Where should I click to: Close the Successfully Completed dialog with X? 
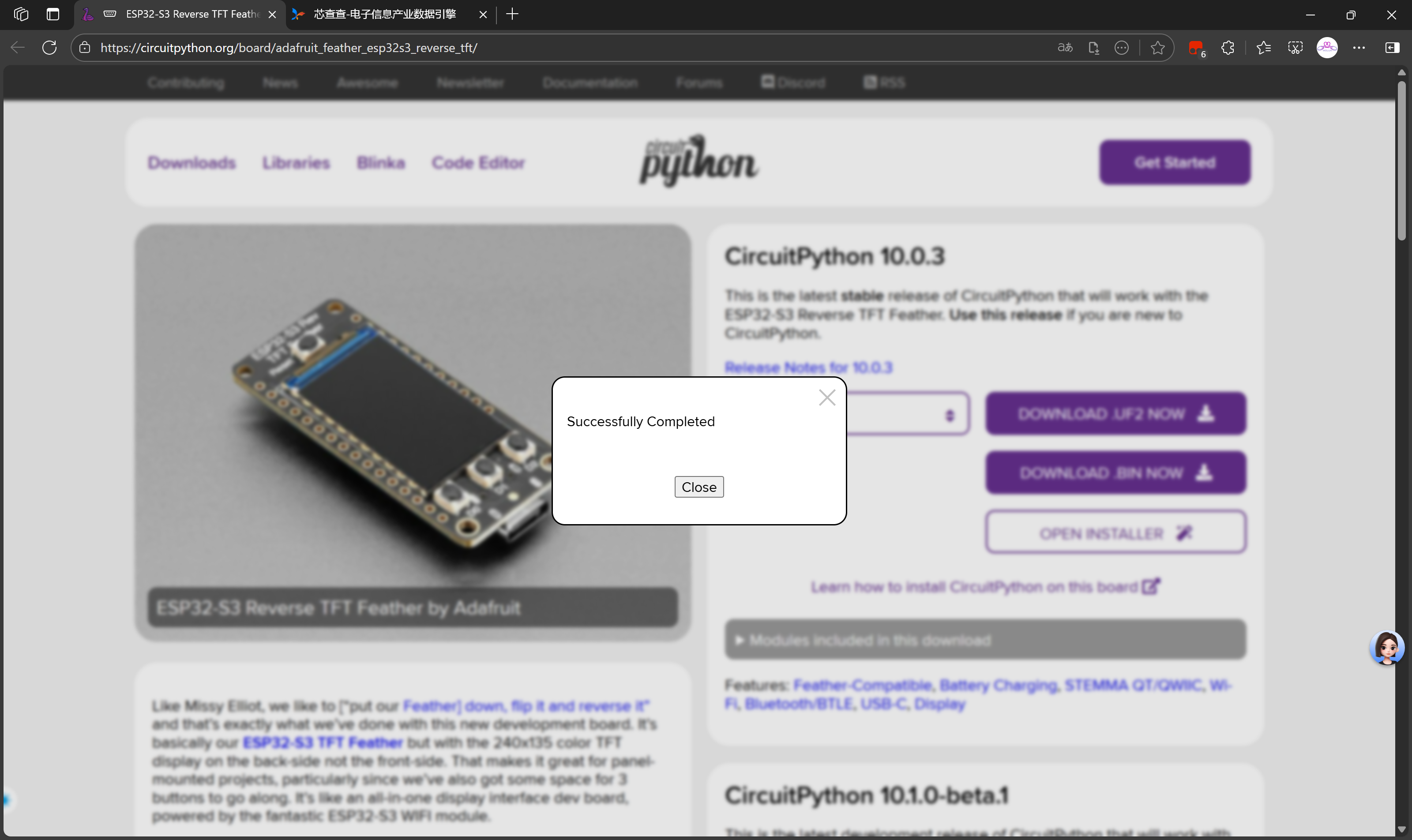tap(826, 397)
